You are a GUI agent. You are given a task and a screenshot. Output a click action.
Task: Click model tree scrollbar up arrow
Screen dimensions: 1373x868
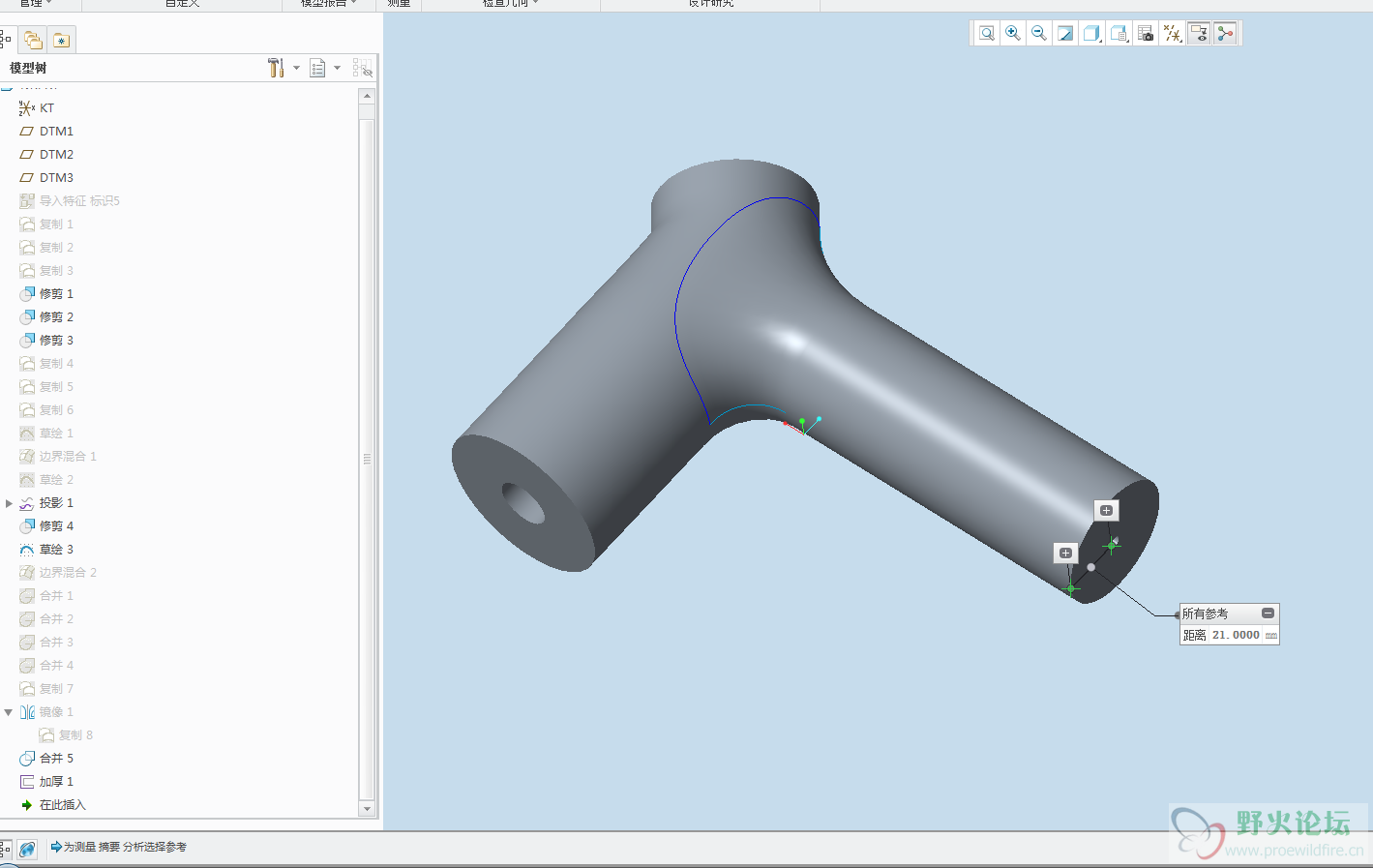pos(367,96)
